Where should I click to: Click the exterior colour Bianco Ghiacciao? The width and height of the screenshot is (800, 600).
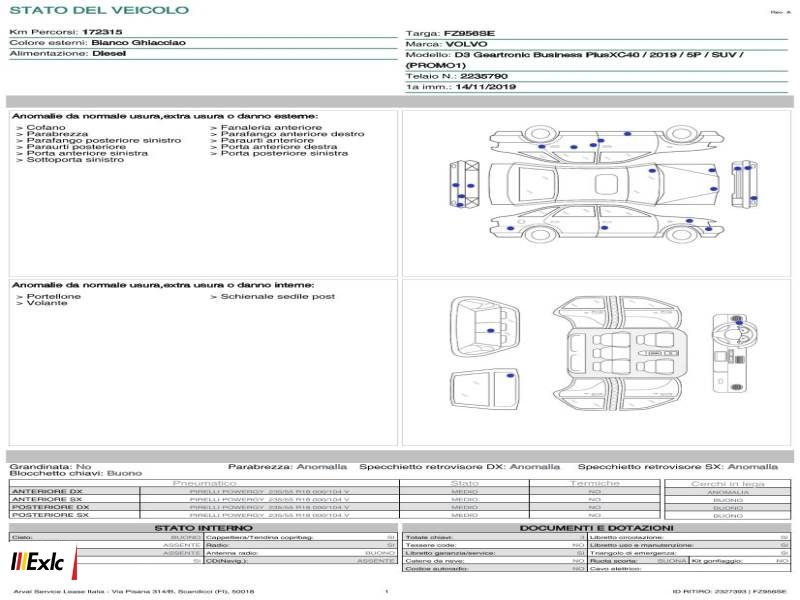[138, 43]
